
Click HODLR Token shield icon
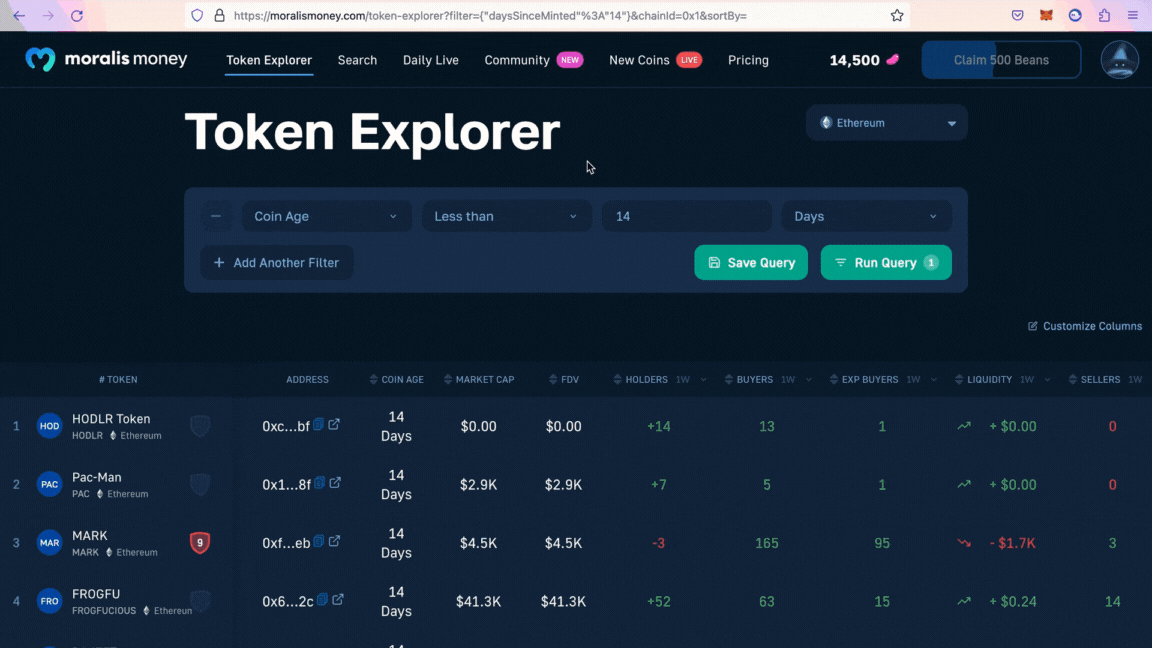(200, 425)
